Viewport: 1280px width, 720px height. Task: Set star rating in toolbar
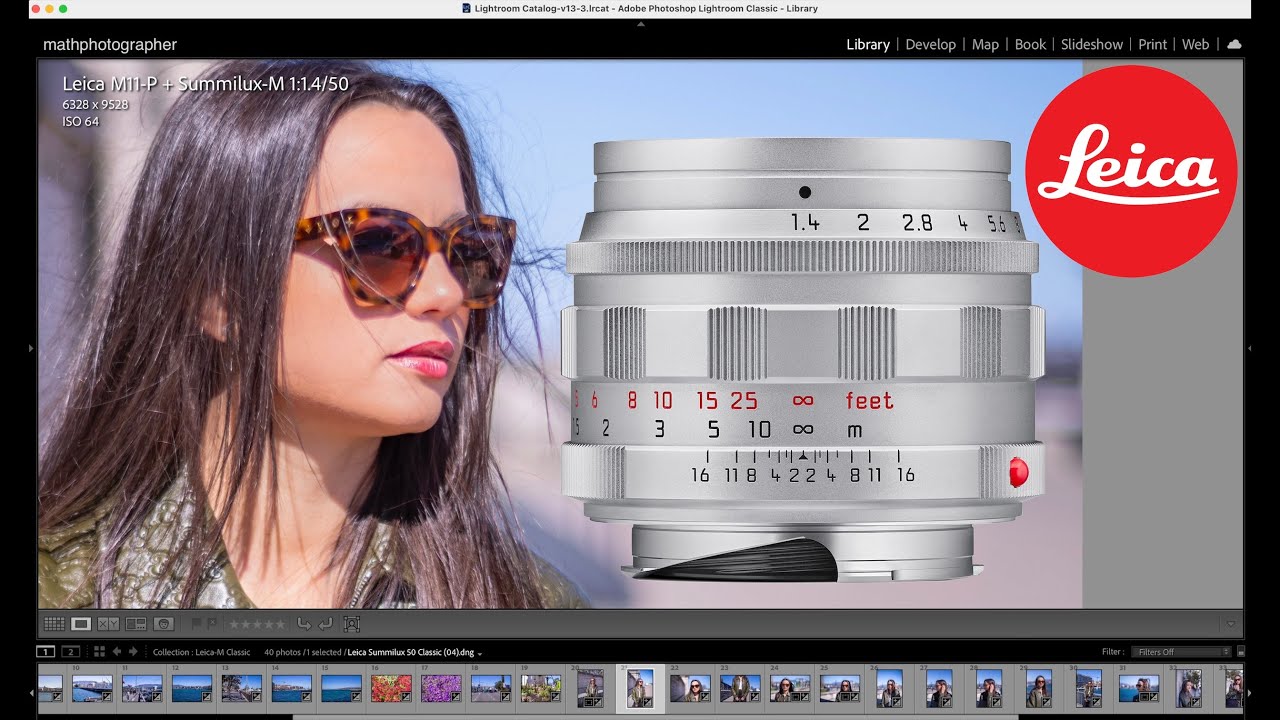pos(257,624)
